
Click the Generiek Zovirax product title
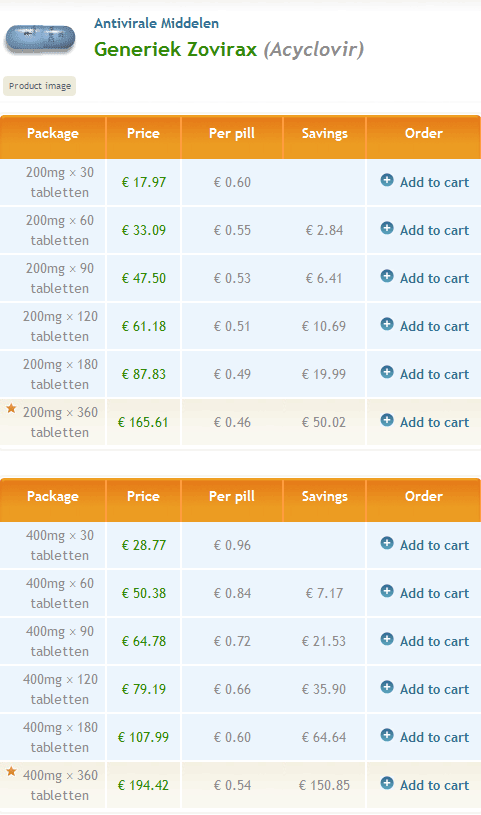[176, 49]
